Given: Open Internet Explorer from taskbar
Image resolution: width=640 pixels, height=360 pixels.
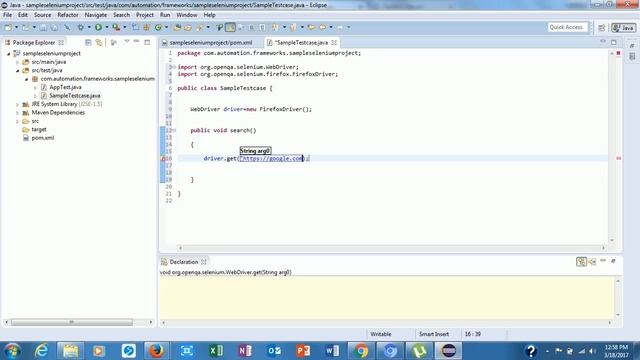Looking at the screenshot, I should (x=41, y=351).
